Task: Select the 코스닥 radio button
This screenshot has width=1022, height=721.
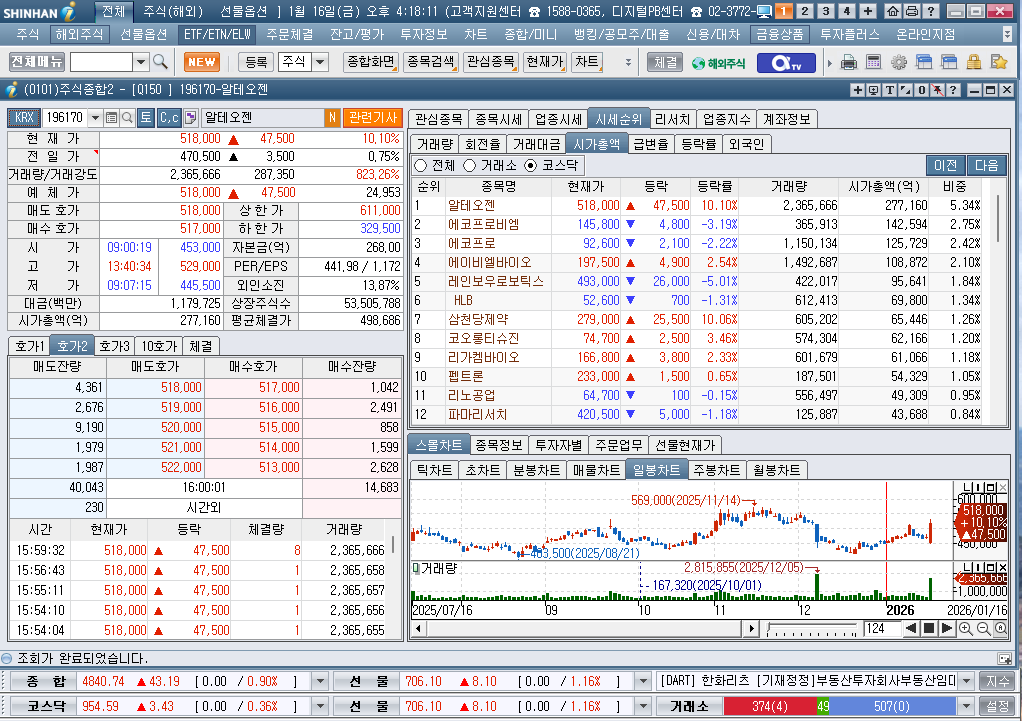Action: (x=531, y=166)
